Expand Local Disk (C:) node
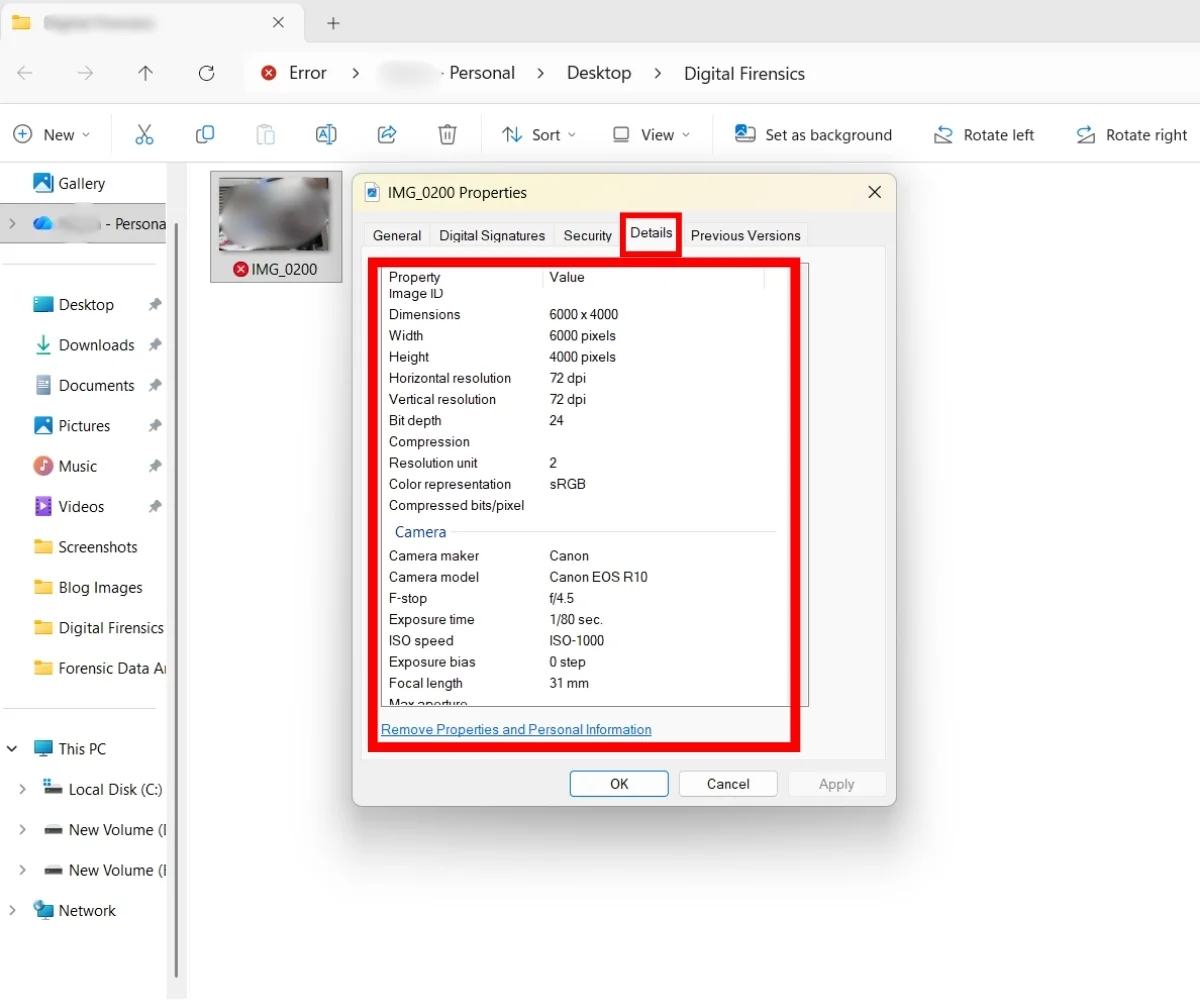Image resolution: width=1200 pixels, height=1000 pixels. point(22,789)
